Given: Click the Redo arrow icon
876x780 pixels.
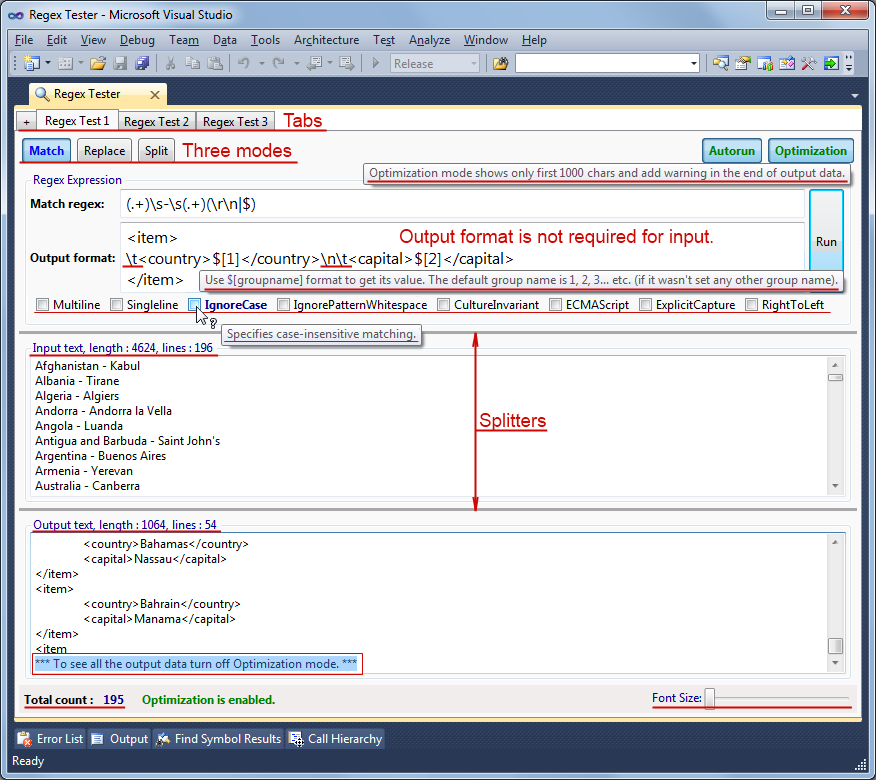Looking at the screenshot, I should click(278, 63).
